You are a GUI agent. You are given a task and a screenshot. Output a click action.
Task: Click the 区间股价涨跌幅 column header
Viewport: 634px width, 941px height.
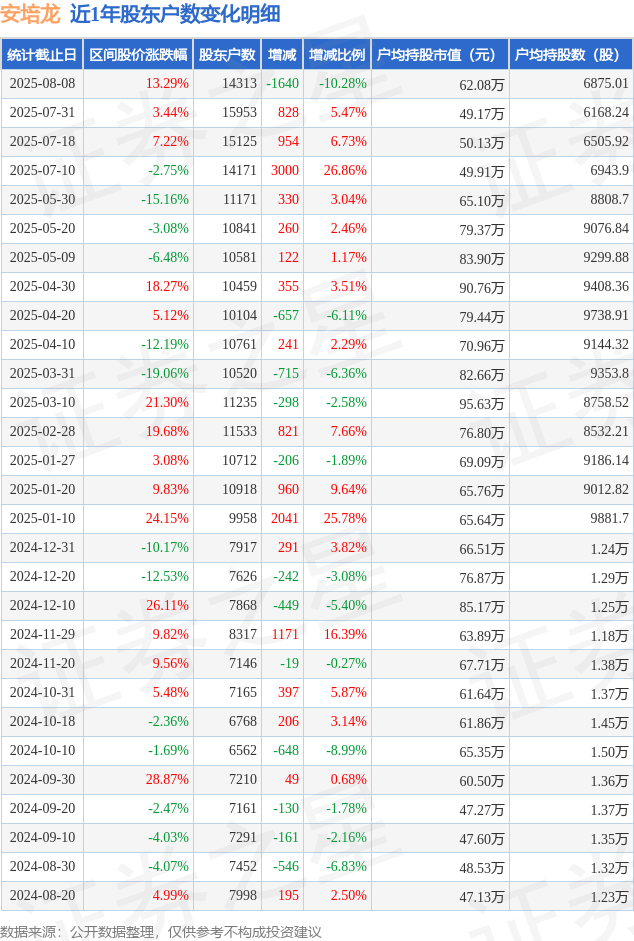point(138,55)
